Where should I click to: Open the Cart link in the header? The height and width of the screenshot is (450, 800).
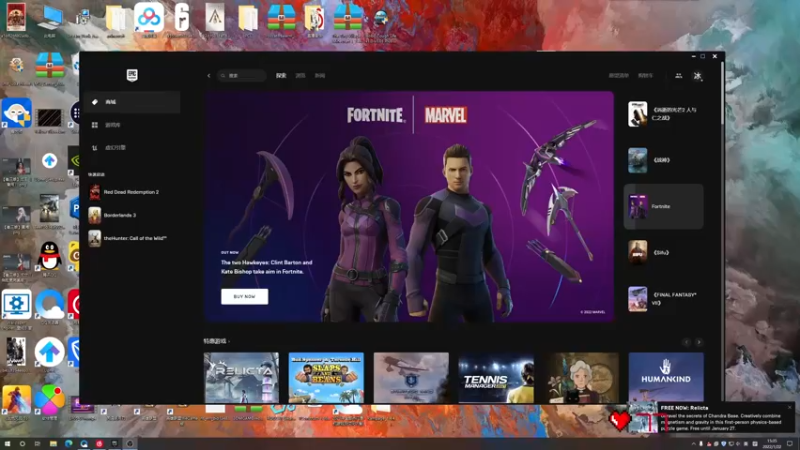645,76
